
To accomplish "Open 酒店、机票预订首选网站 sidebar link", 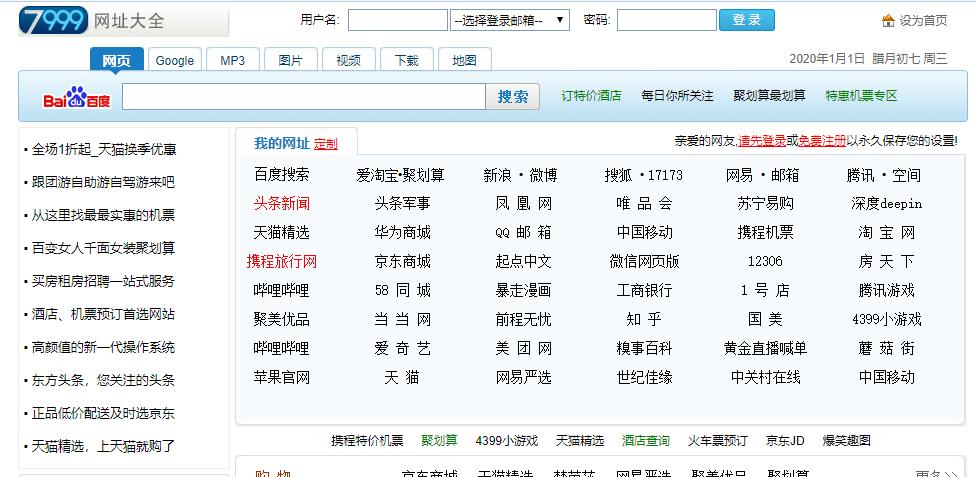I will pos(103,314).
